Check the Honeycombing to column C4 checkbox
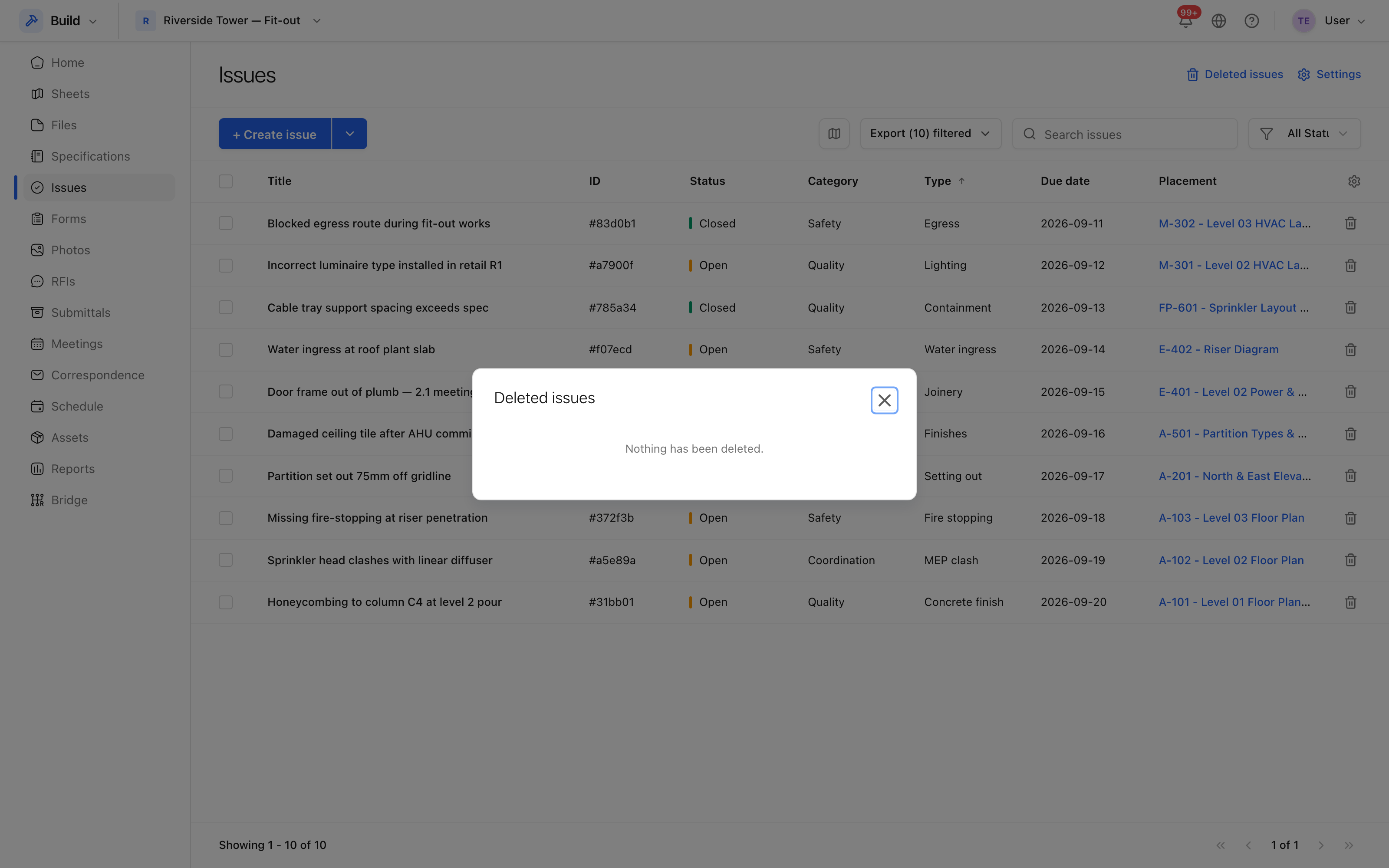1389x868 pixels. coord(226,602)
